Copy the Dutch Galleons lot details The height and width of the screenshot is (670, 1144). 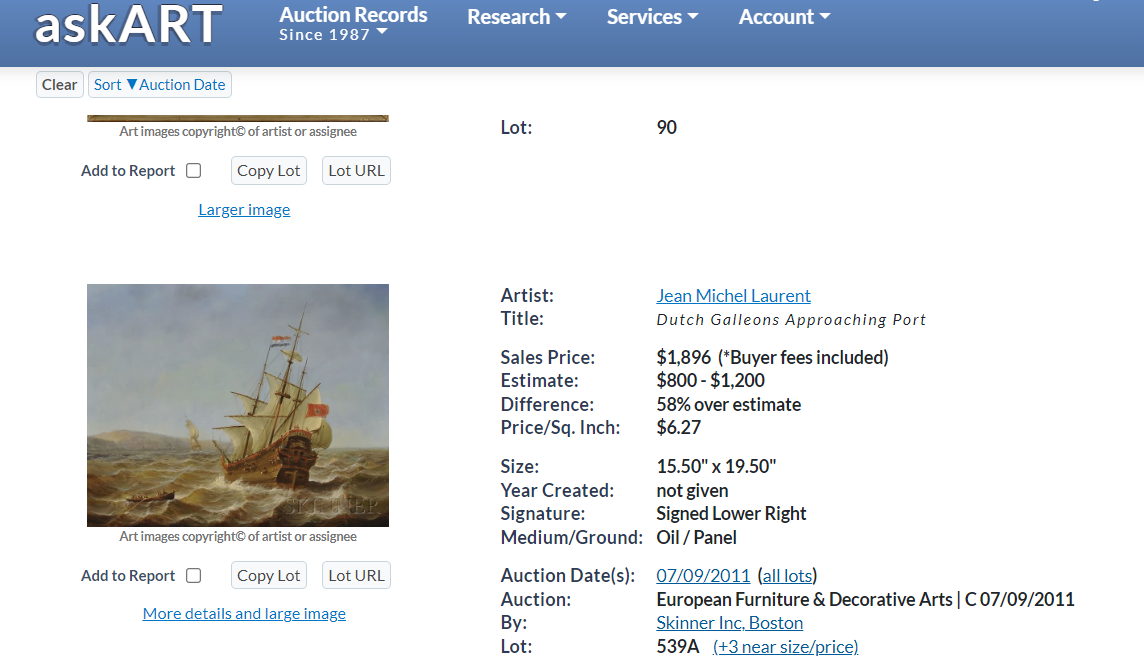(x=268, y=575)
